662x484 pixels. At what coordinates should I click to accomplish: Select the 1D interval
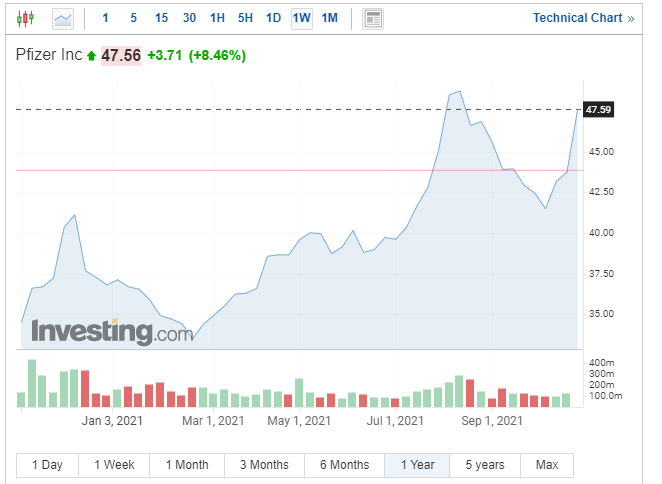273,18
